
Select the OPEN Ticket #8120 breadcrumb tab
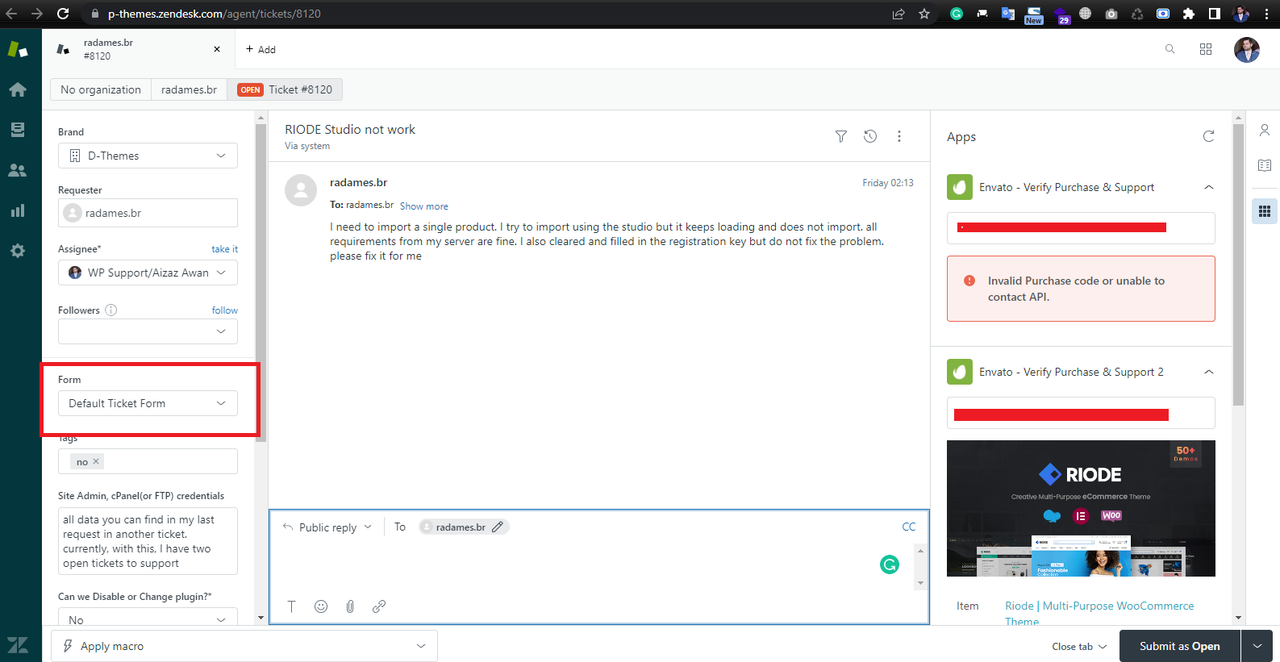click(285, 89)
